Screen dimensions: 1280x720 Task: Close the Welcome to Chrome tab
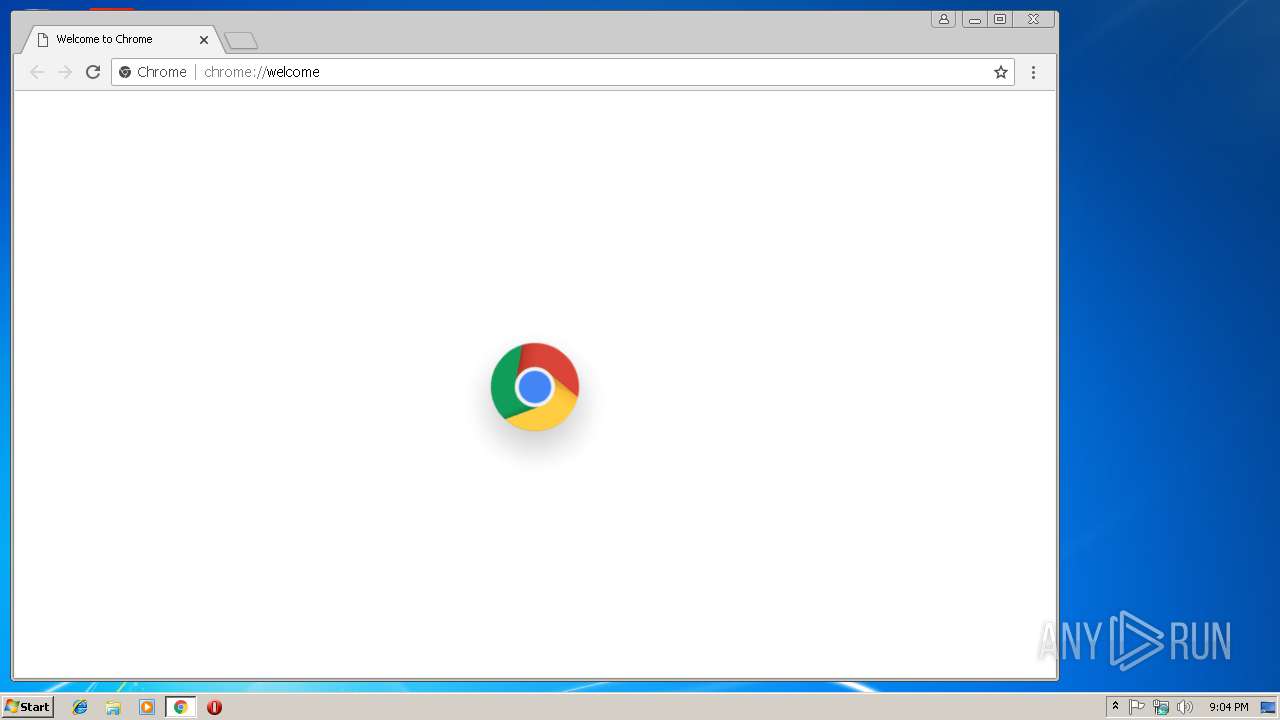(204, 40)
